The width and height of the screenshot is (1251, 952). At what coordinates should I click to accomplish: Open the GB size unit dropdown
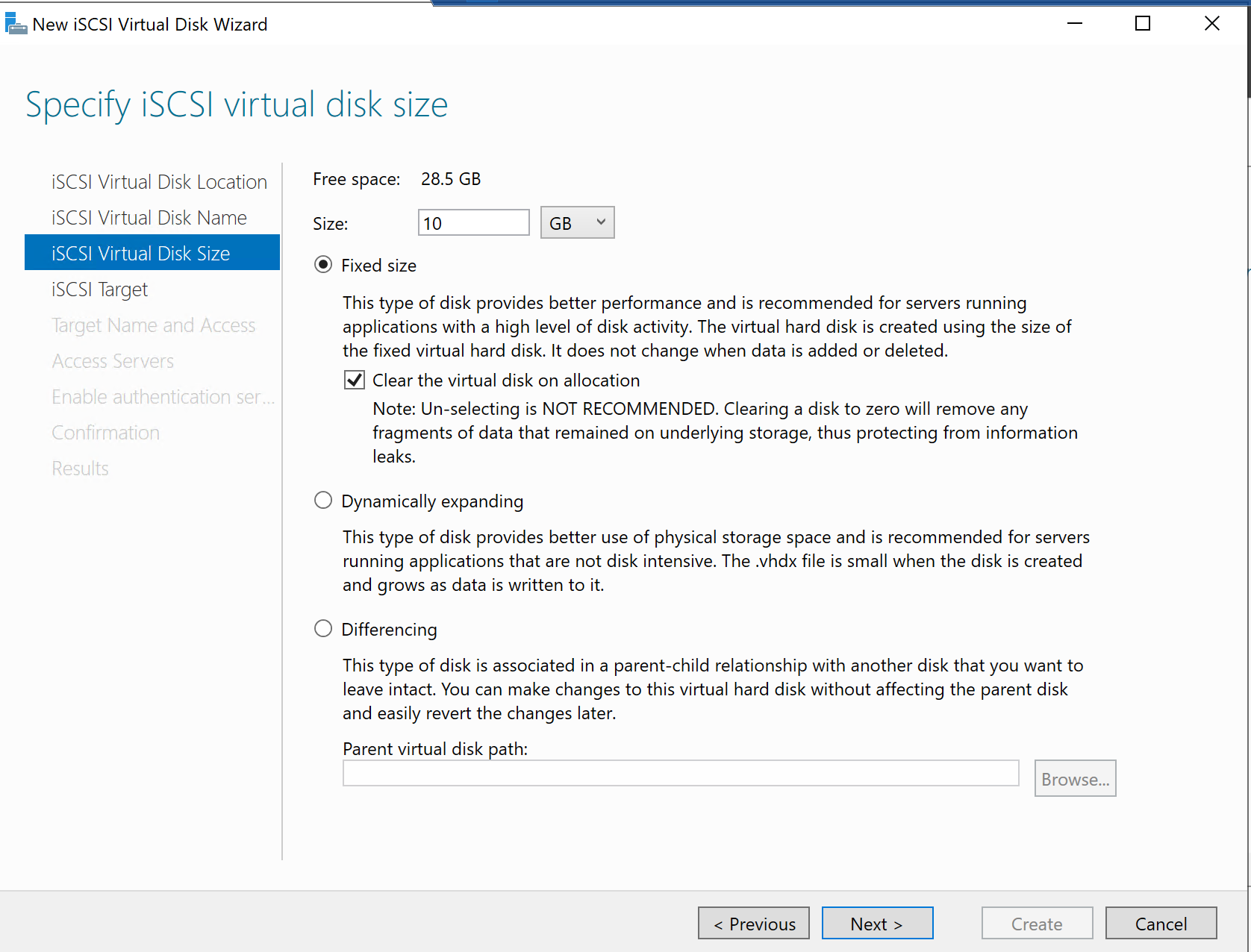pos(577,222)
